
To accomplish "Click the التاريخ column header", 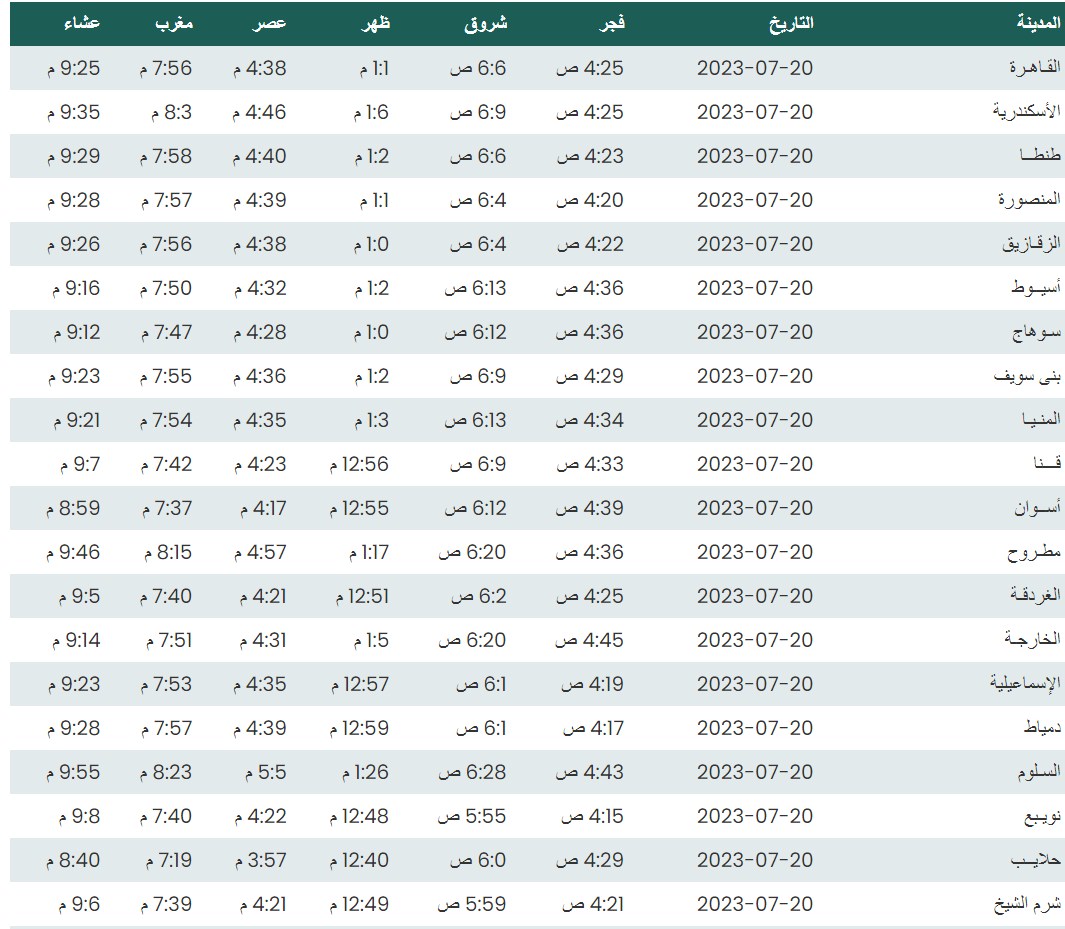I will pyautogui.click(x=791, y=23).
